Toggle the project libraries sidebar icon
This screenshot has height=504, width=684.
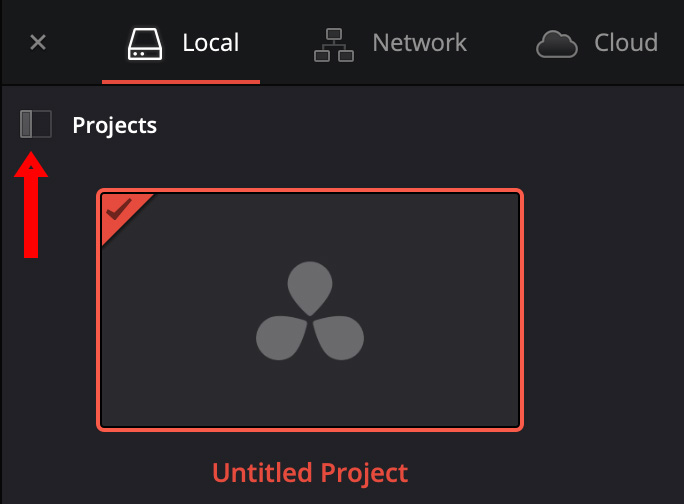(36, 124)
